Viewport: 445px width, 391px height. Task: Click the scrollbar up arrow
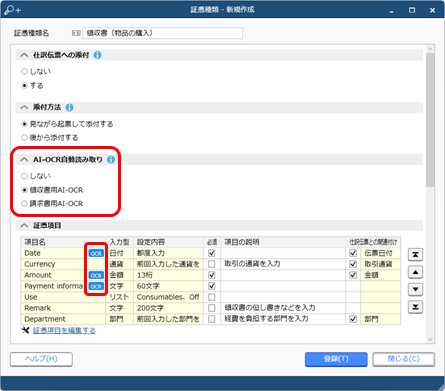(430, 49)
